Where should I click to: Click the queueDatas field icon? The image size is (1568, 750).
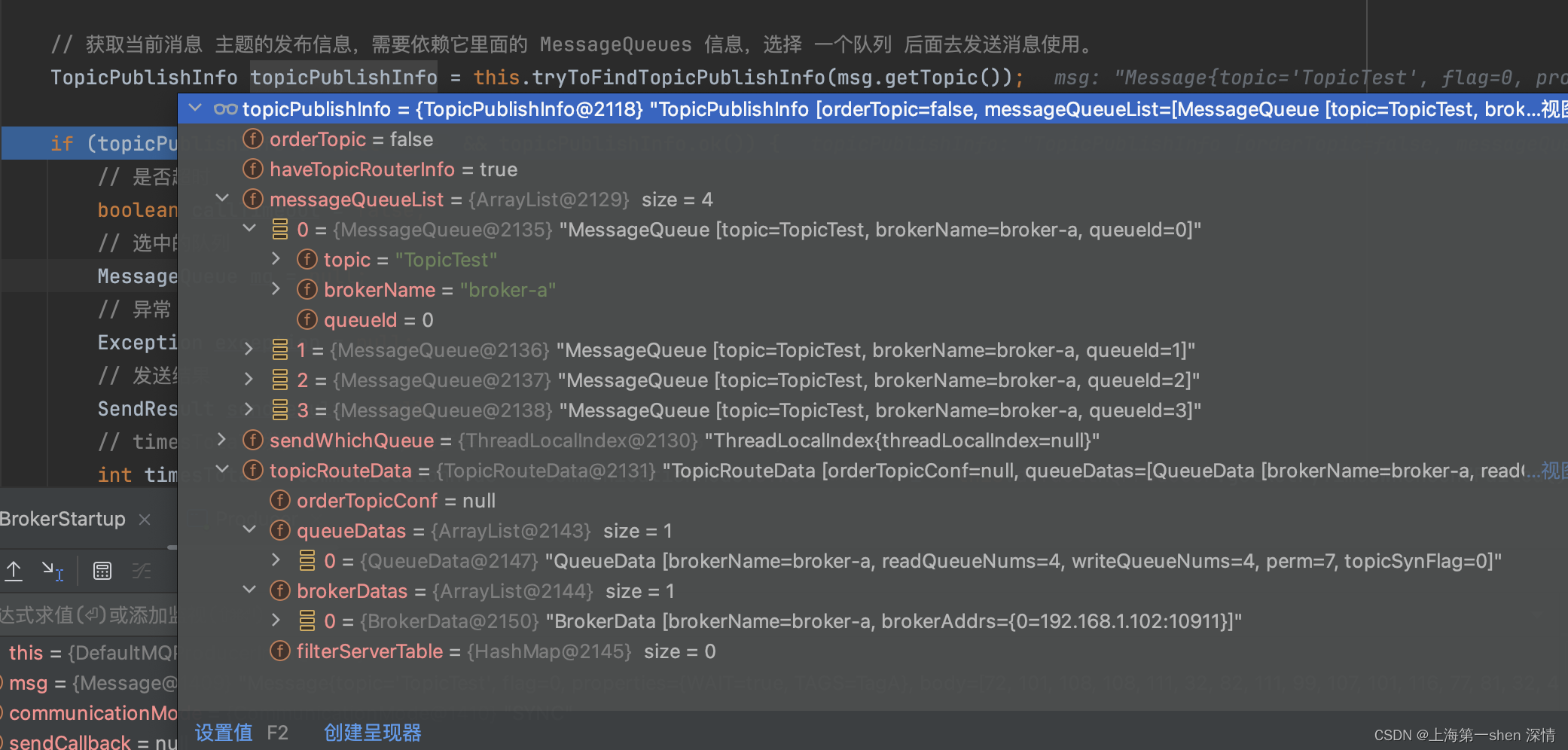tap(280, 531)
